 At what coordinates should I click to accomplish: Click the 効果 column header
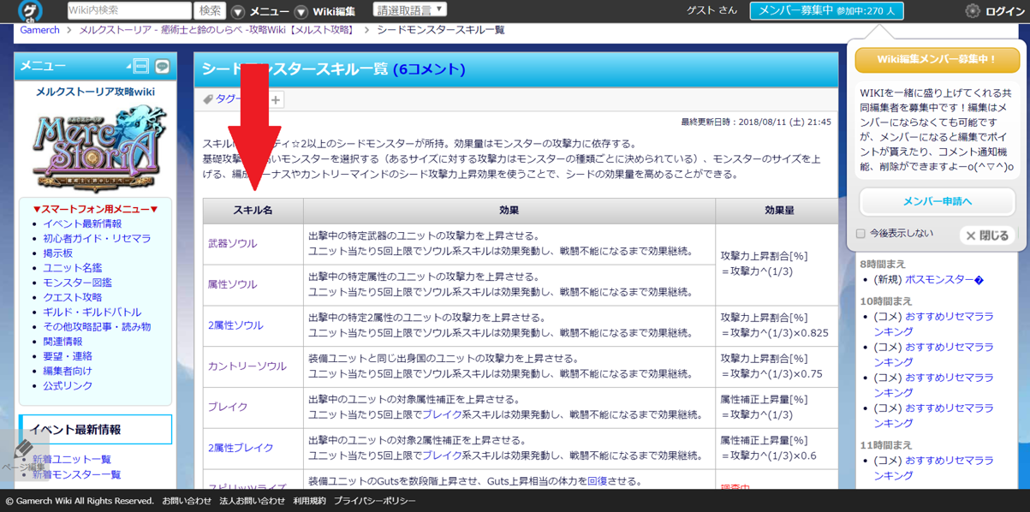tap(509, 211)
